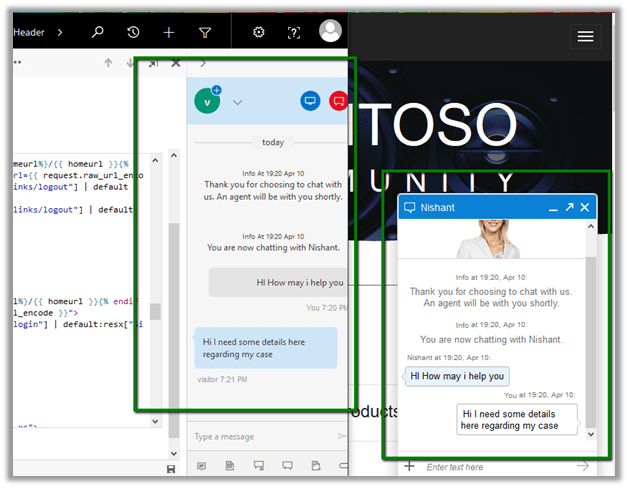628x488 pixels.
Task: Click the plus icon to create new
Action: click(x=168, y=32)
